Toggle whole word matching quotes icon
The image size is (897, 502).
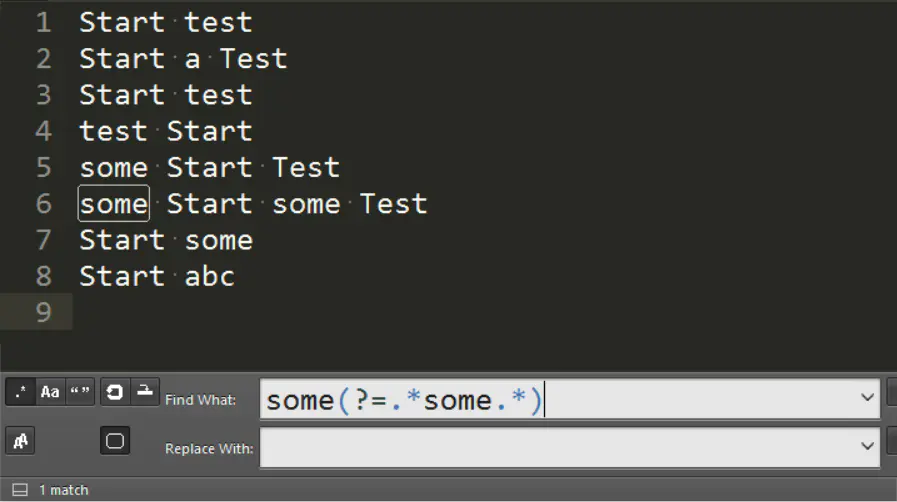tap(80, 392)
